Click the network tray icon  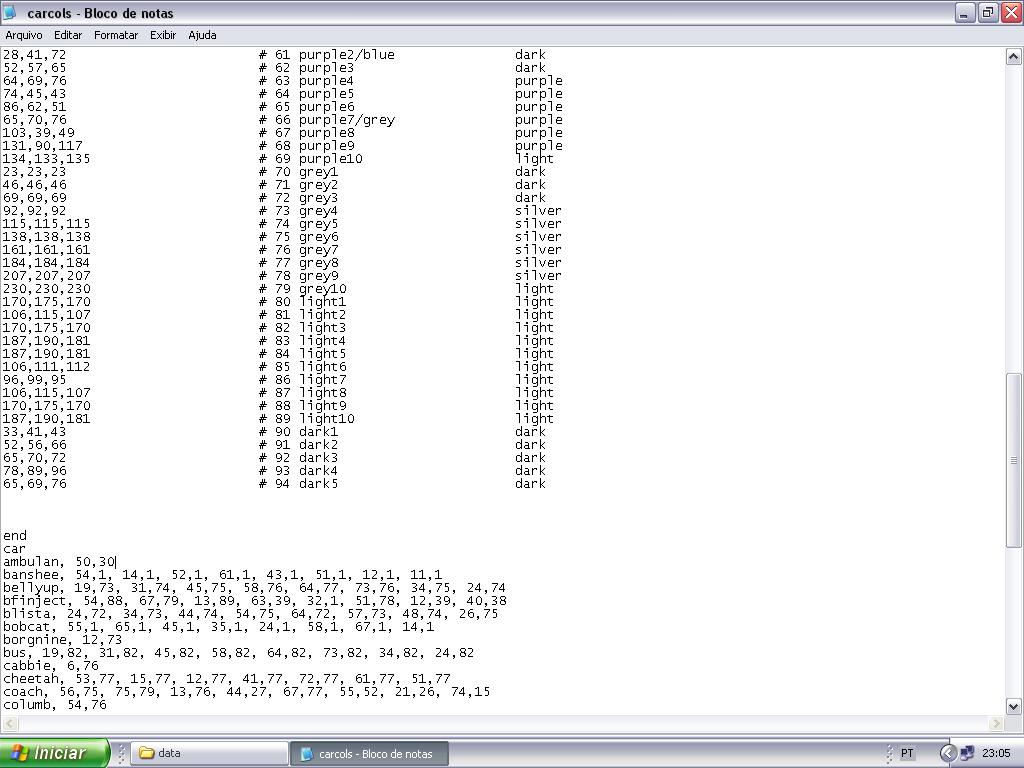967,753
